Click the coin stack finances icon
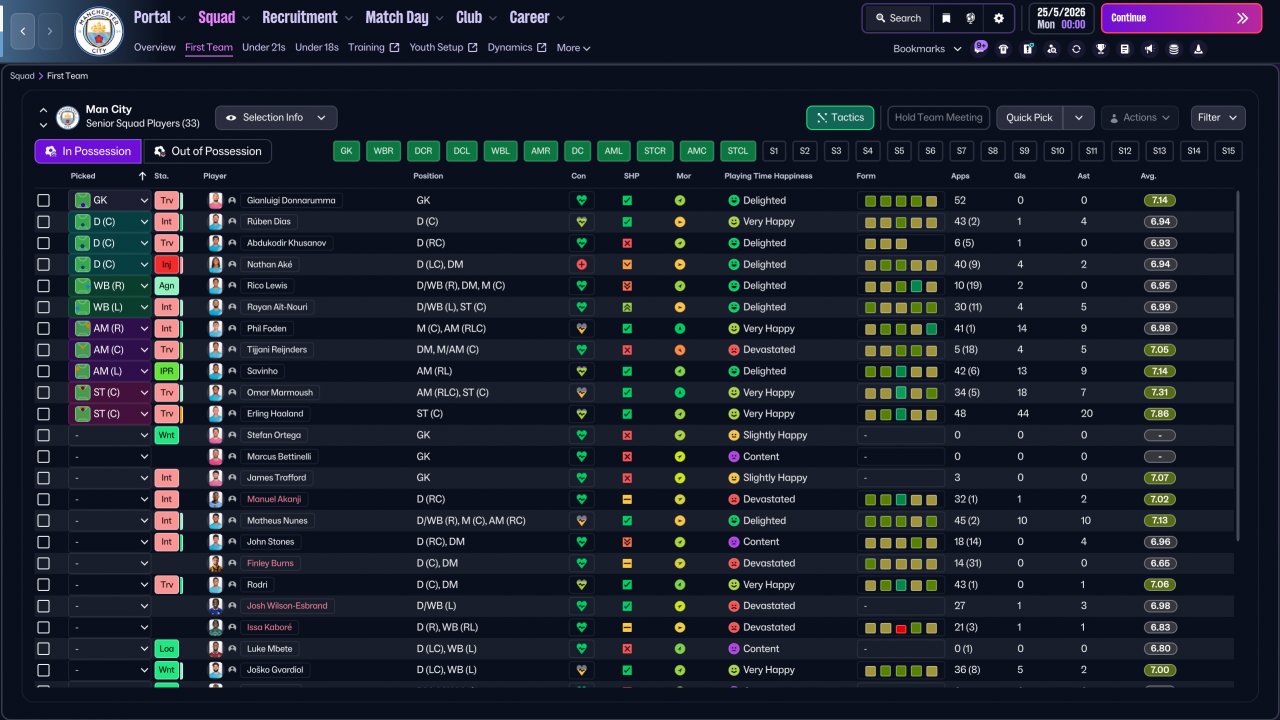Image resolution: width=1280 pixels, height=720 pixels. 1173,49
